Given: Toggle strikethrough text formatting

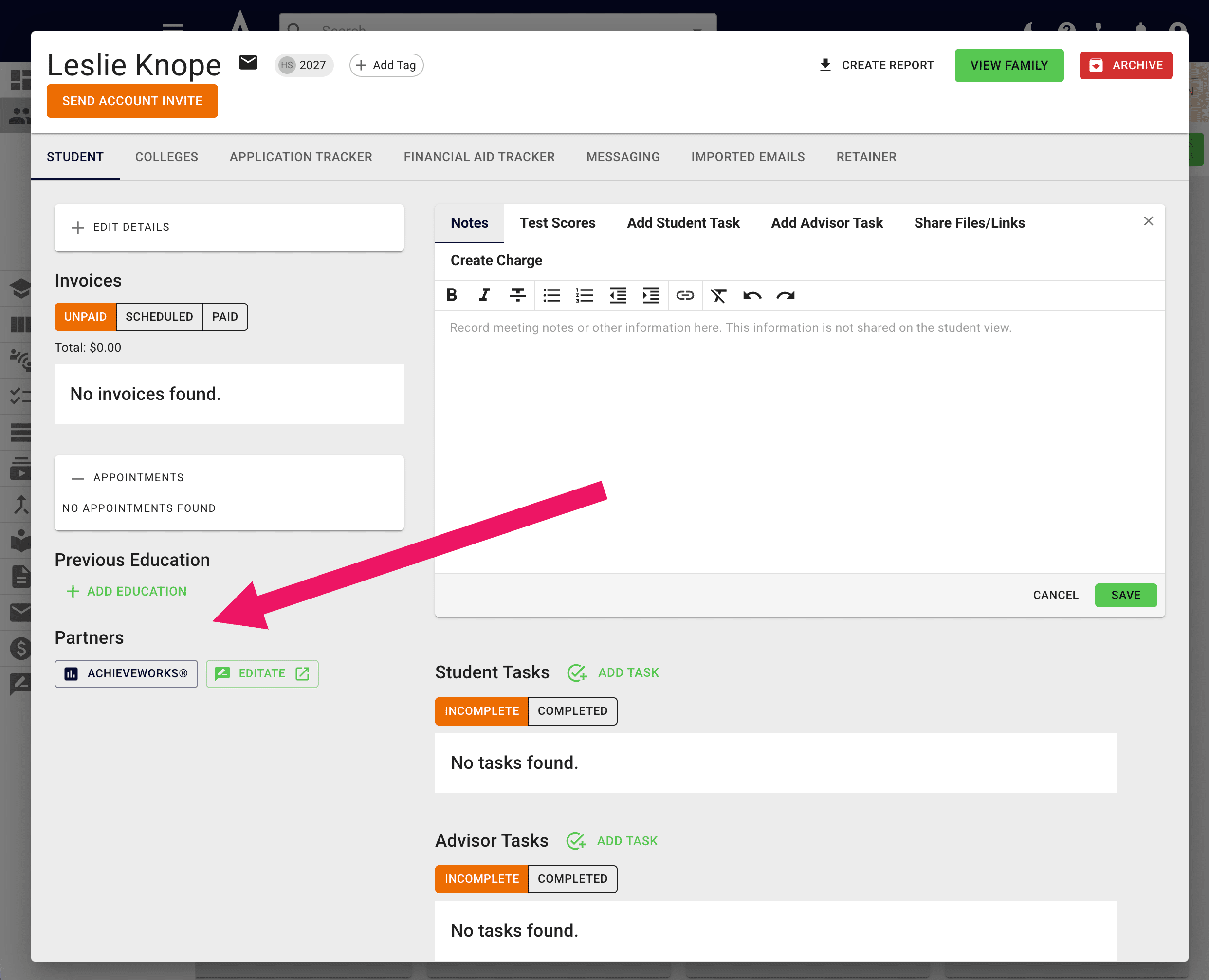Looking at the screenshot, I should (x=517, y=295).
